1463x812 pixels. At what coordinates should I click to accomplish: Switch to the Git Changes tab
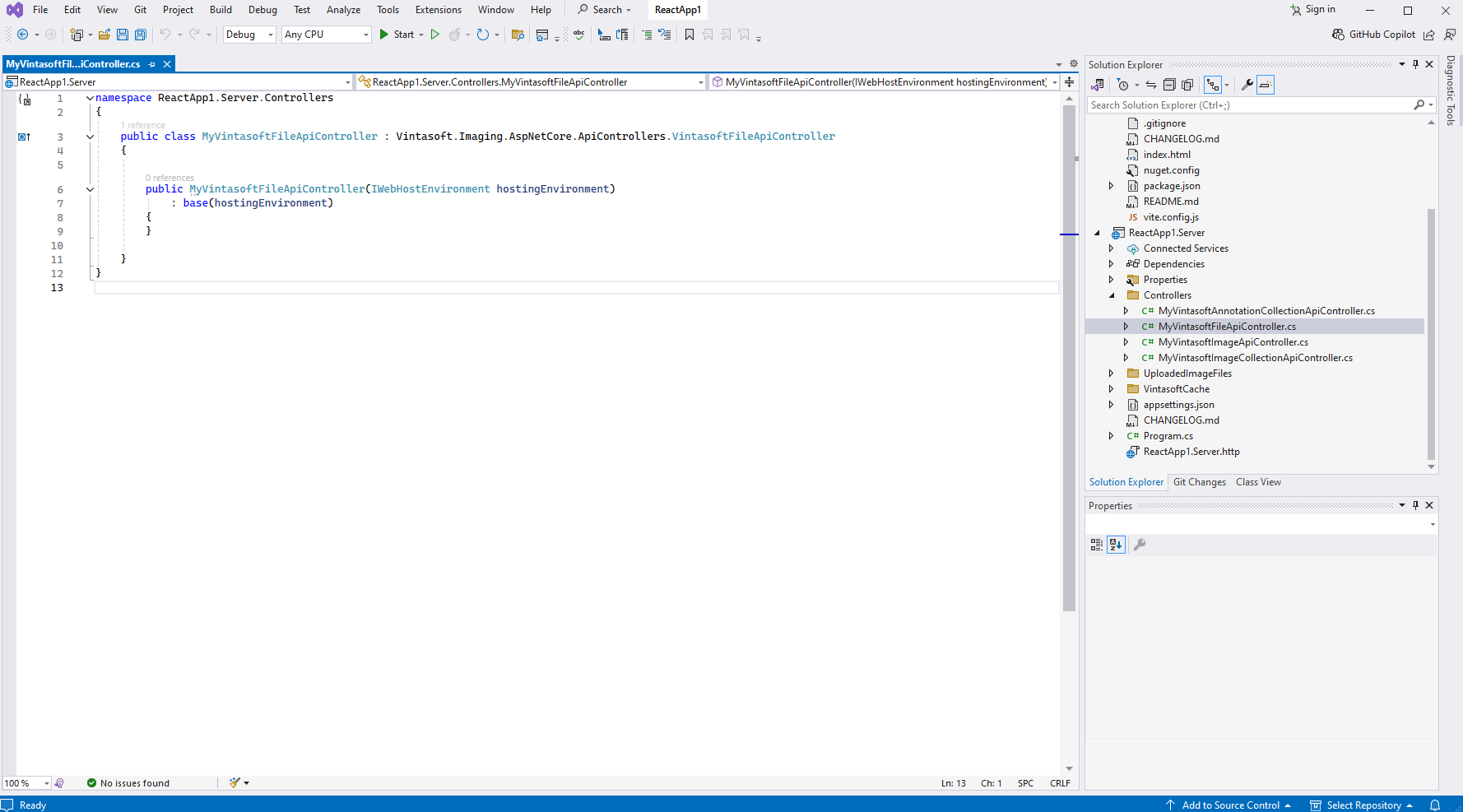click(1199, 482)
